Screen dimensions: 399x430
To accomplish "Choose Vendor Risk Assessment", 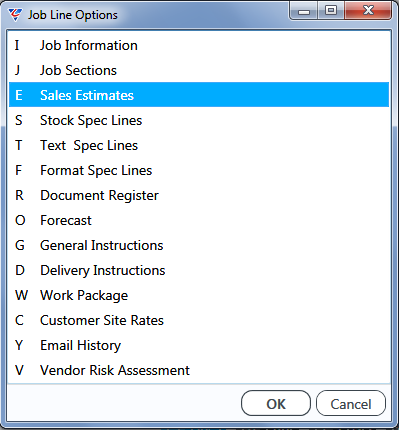I will [199, 370].
